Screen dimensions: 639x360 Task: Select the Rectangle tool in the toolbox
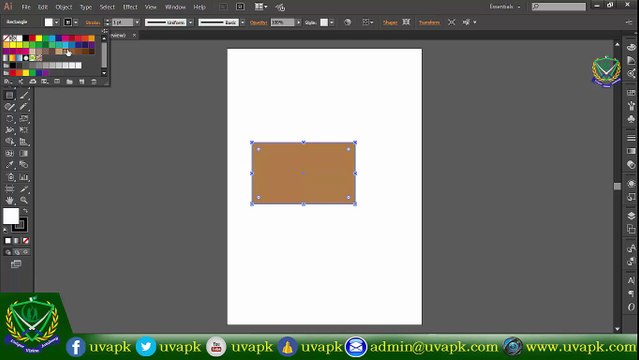tap(9, 95)
